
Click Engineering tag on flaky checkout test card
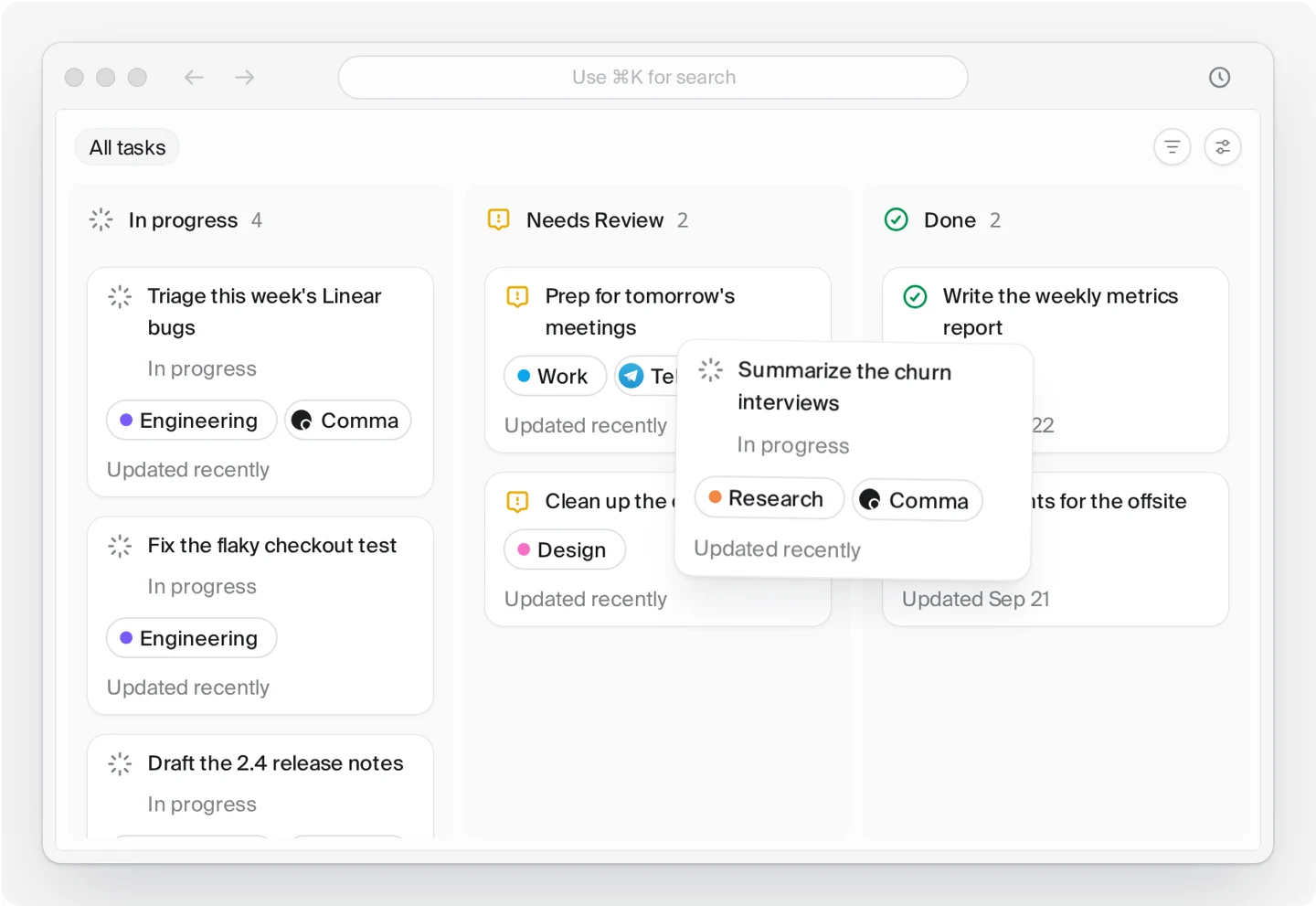191,638
